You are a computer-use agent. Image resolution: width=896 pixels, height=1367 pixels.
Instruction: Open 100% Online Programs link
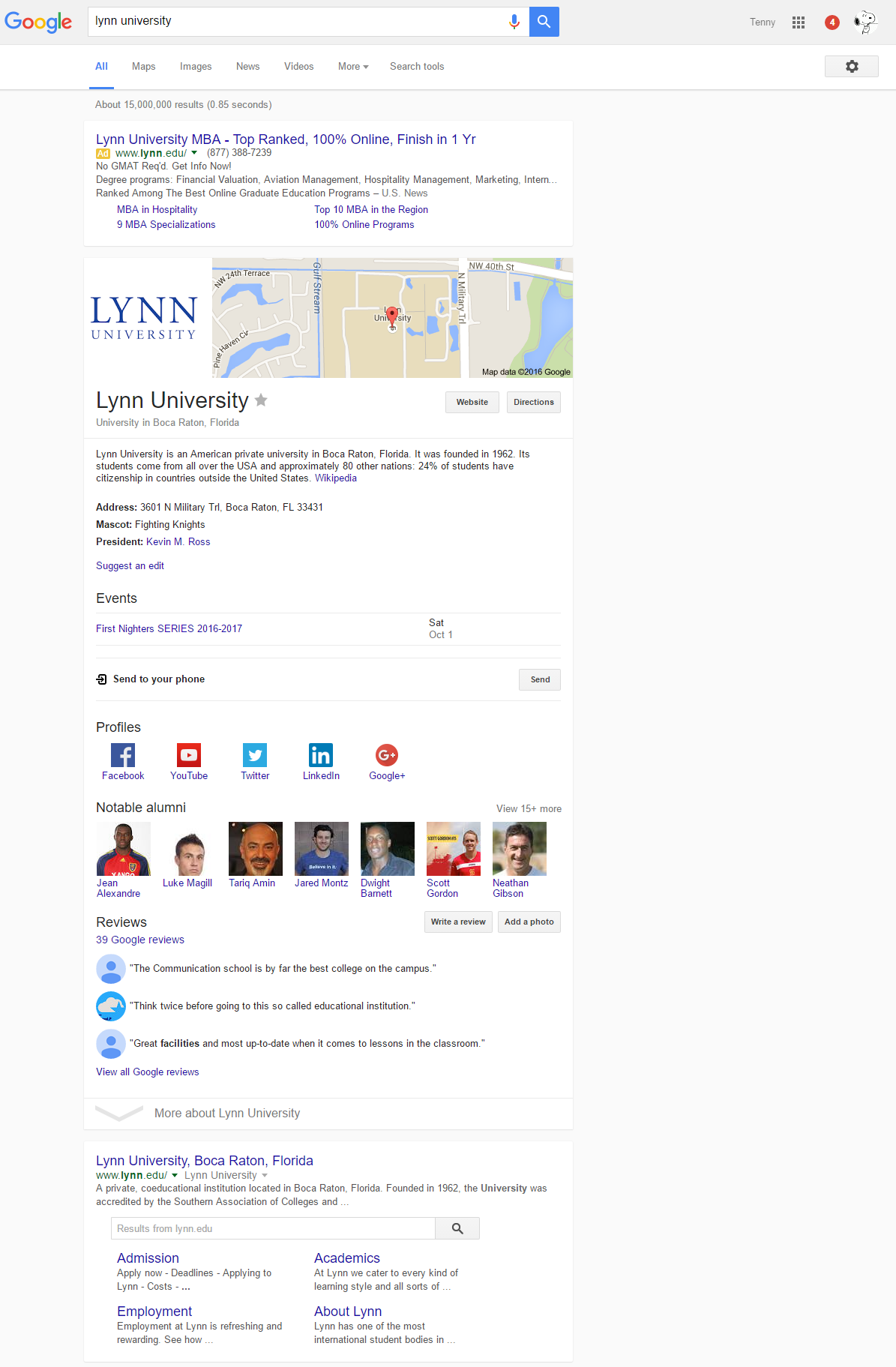(364, 225)
